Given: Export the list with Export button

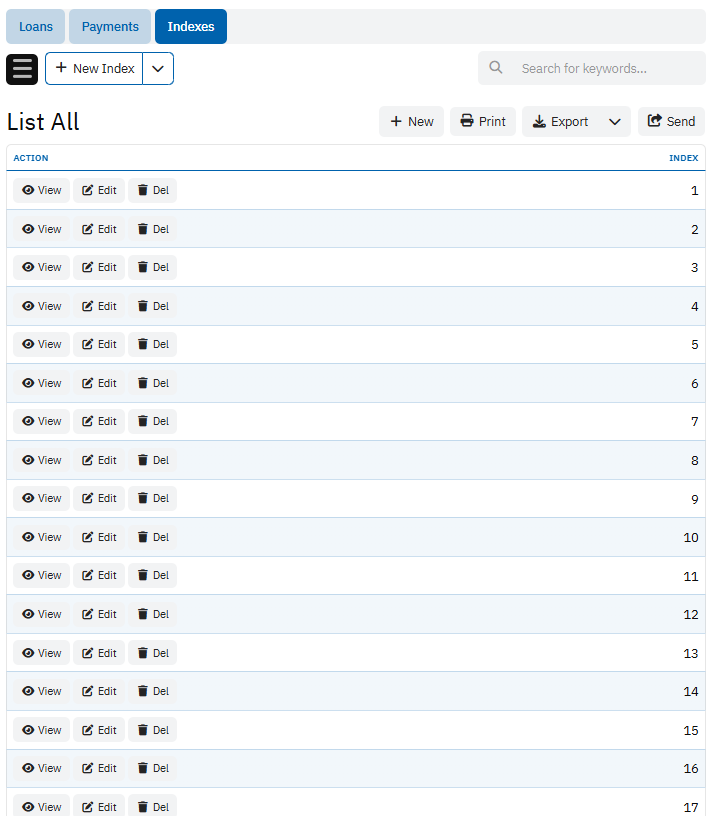Looking at the screenshot, I should tap(561, 122).
